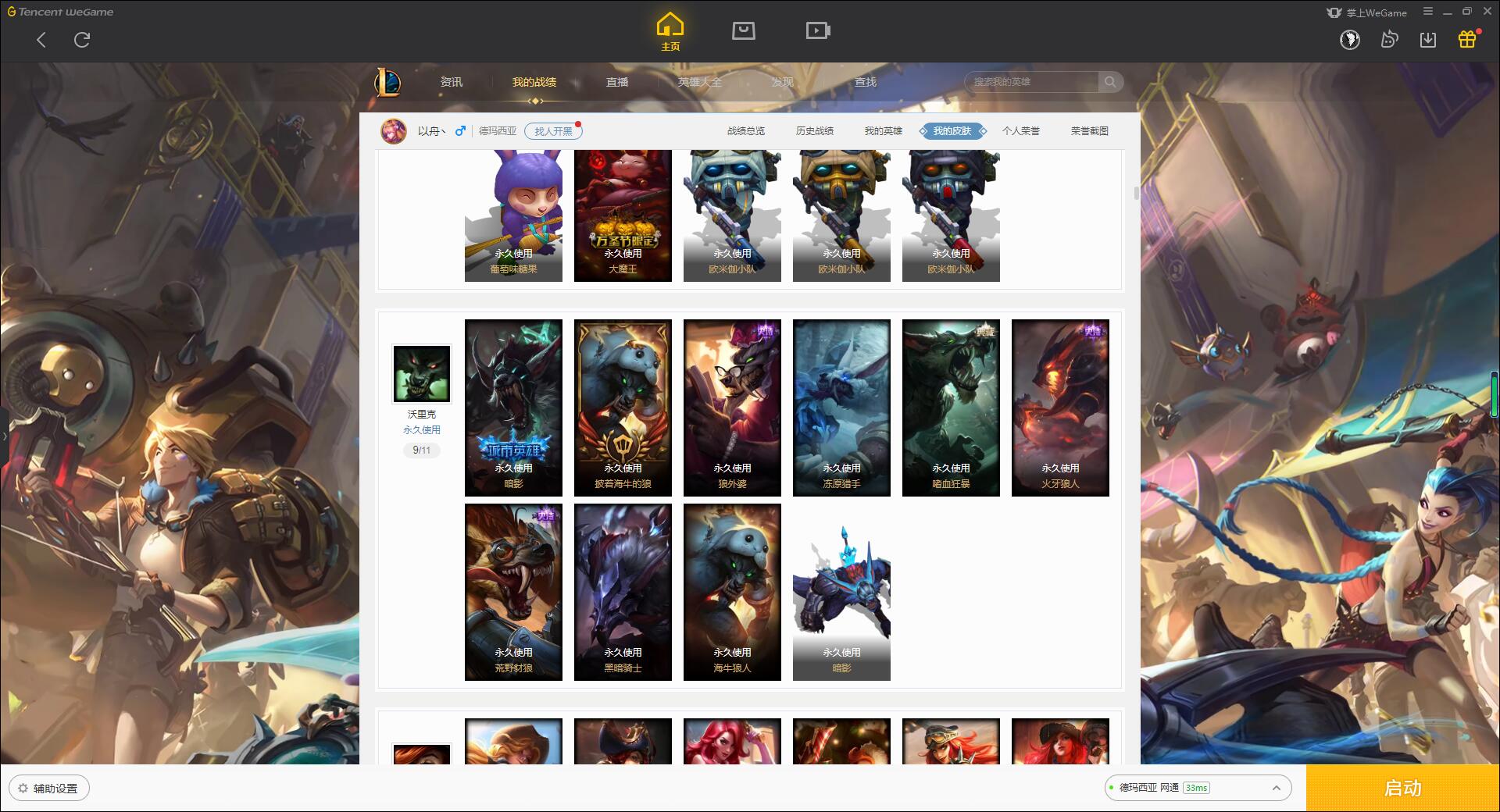This screenshot has height=812, width=1500.
Task: Switch to the 直播 tab
Action: tap(617, 82)
